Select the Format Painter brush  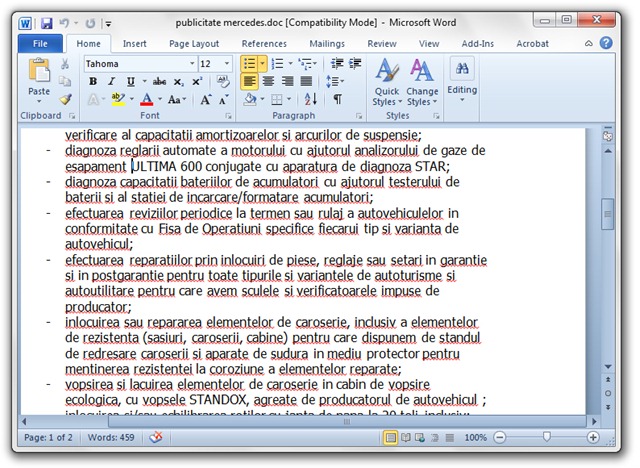pos(65,99)
